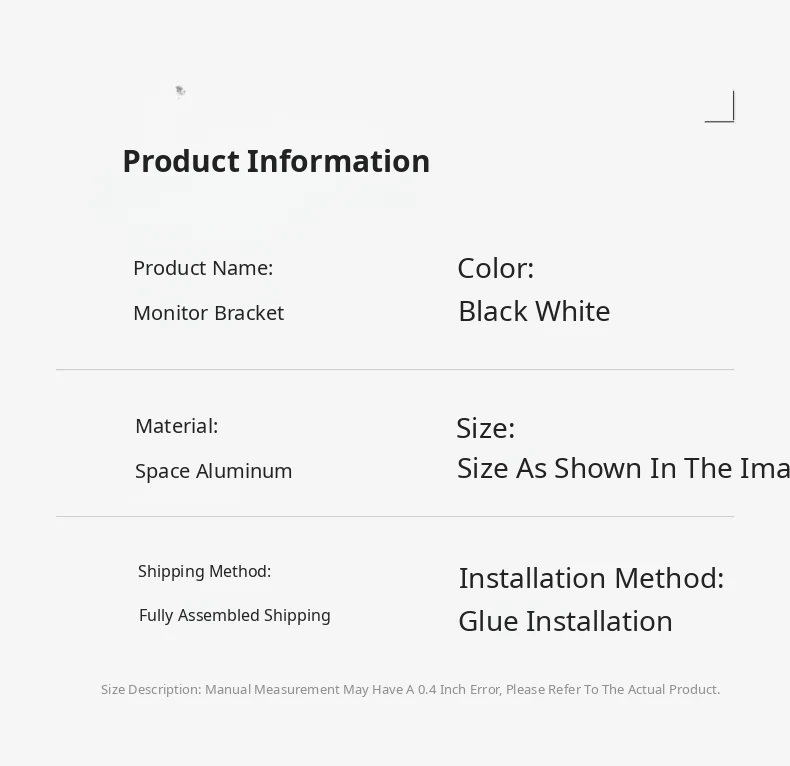Click the divider line below Space Aluminum
790x766 pixels.
pos(395,517)
